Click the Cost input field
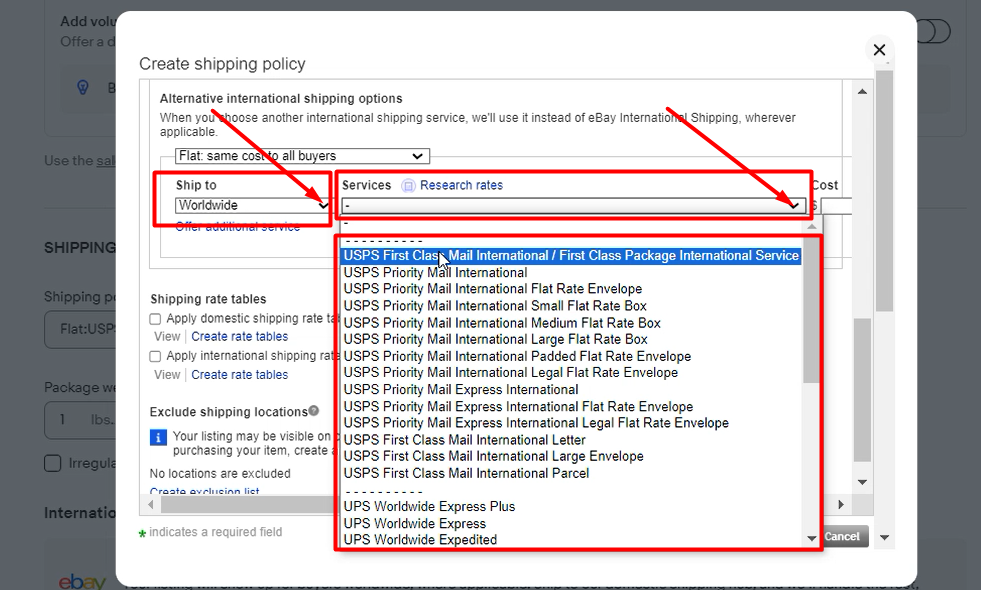This screenshot has height=590, width=981. pos(836,206)
